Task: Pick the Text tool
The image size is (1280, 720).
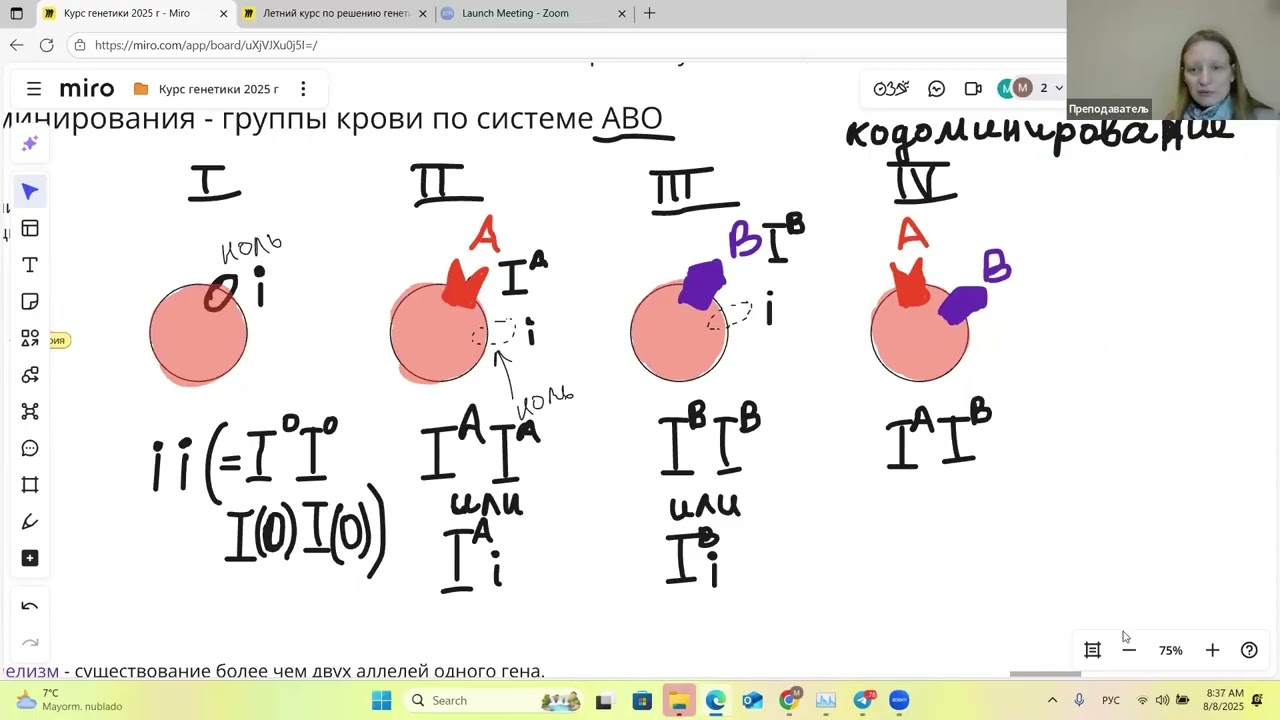Action: point(30,265)
